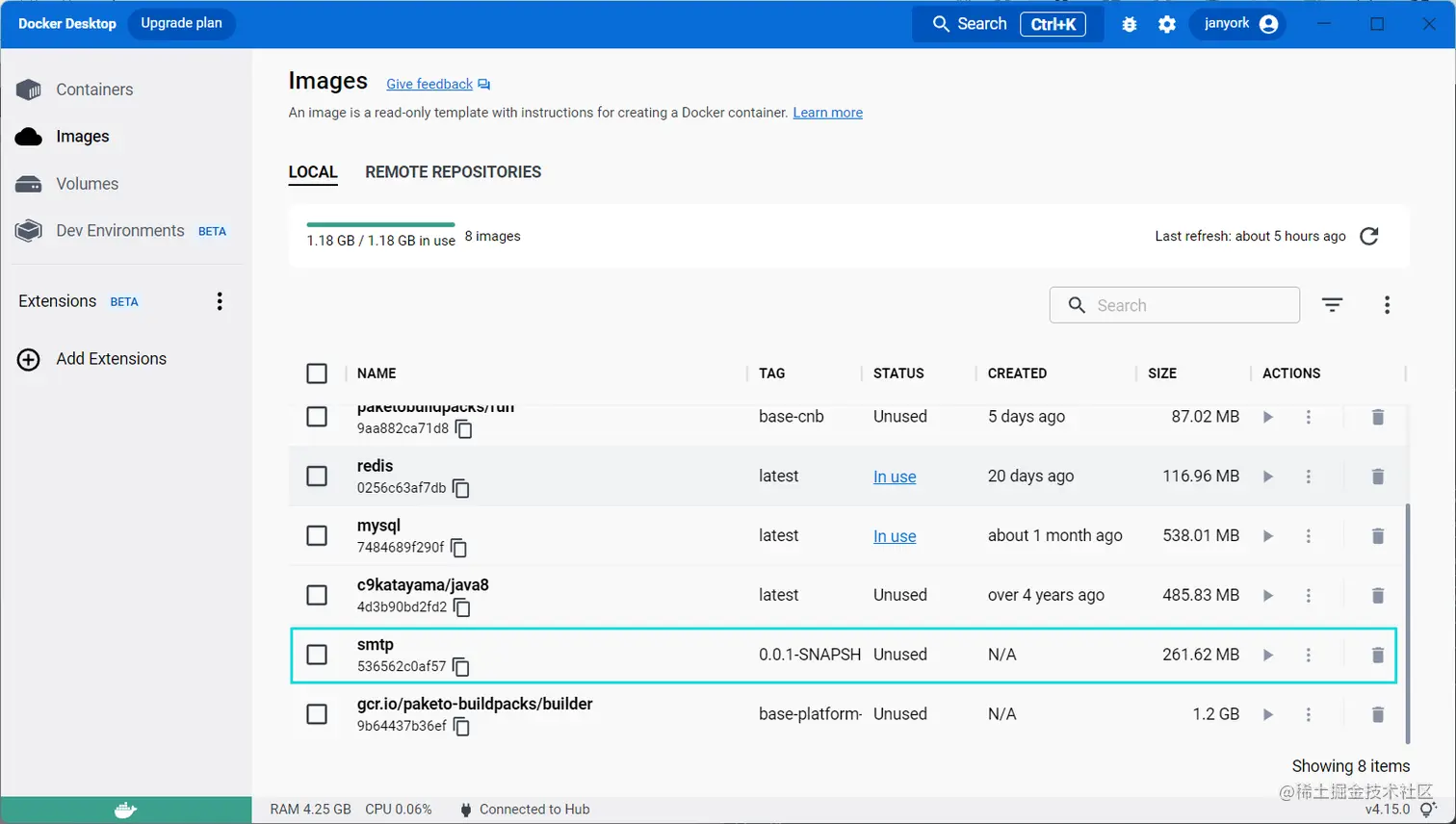Image resolution: width=1456 pixels, height=824 pixels.
Task: Click the Connected to Hub status
Action: click(x=525, y=810)
